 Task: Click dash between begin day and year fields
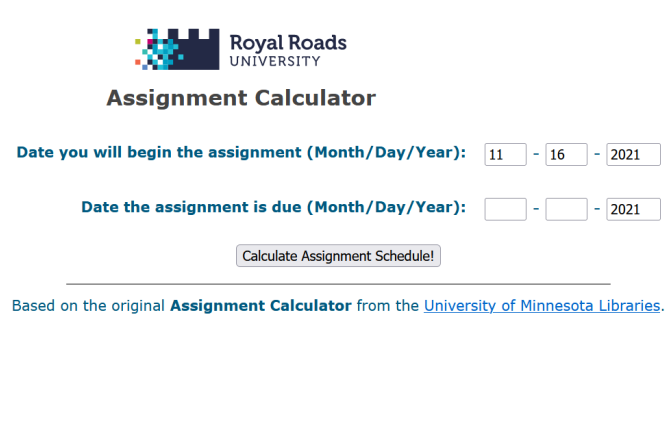(x=597, y=153)
